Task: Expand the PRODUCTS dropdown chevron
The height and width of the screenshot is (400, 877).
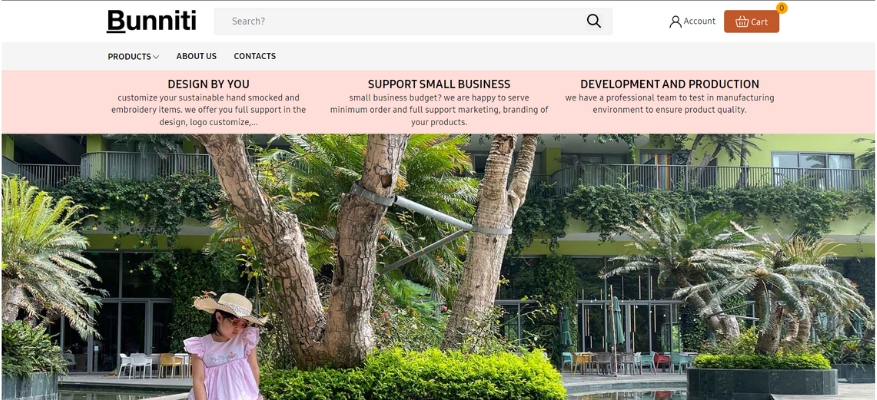Action: (156, 57)
